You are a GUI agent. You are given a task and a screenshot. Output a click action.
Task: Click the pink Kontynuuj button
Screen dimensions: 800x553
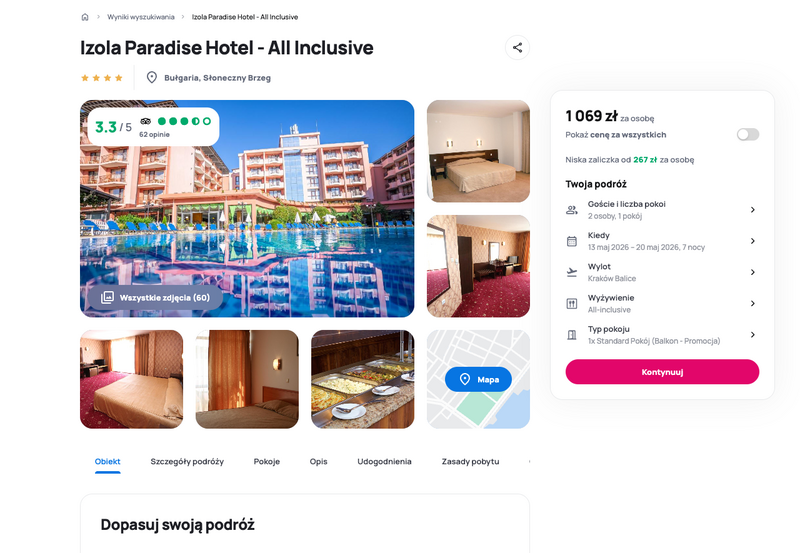[662, 372]
